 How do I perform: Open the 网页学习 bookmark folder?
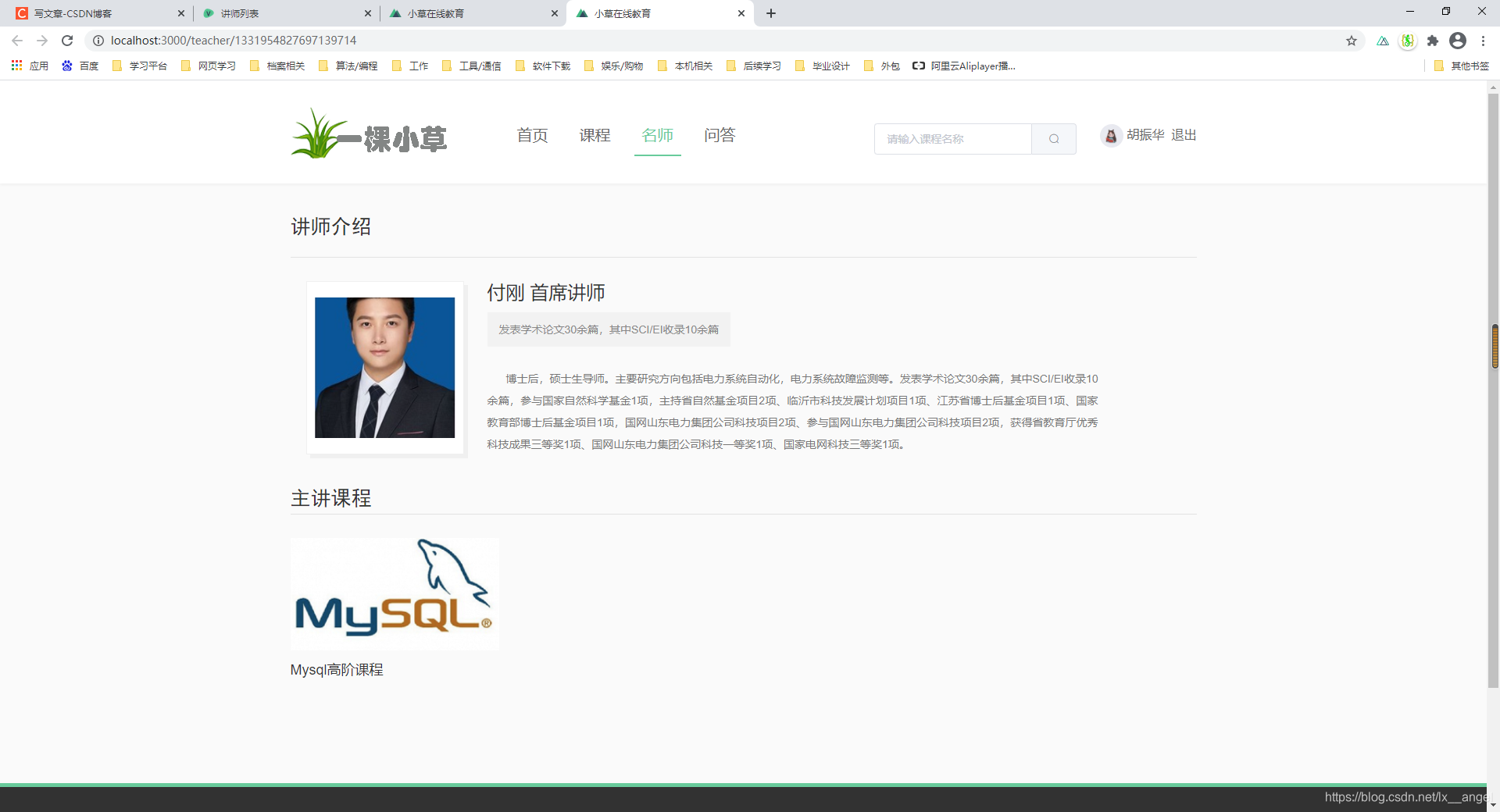pyautogui.click(x=209, y=66)
